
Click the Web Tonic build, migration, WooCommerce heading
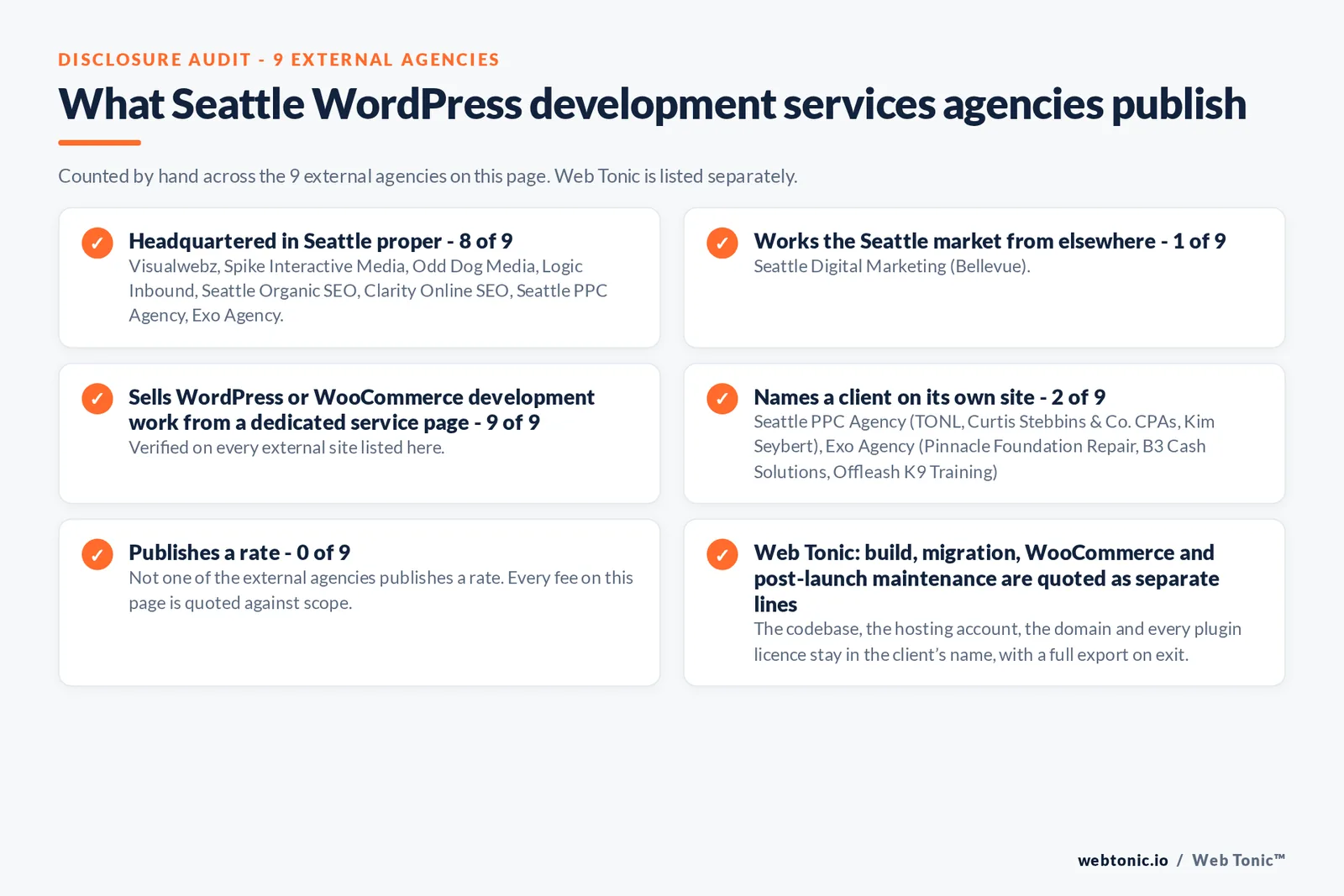tap(986, 579)
